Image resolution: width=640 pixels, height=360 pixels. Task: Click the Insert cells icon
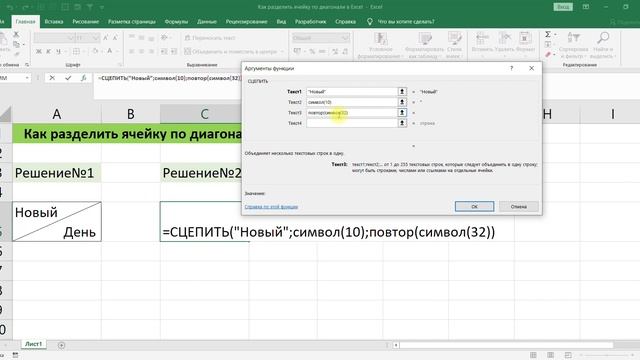click(x=482, y=39)
